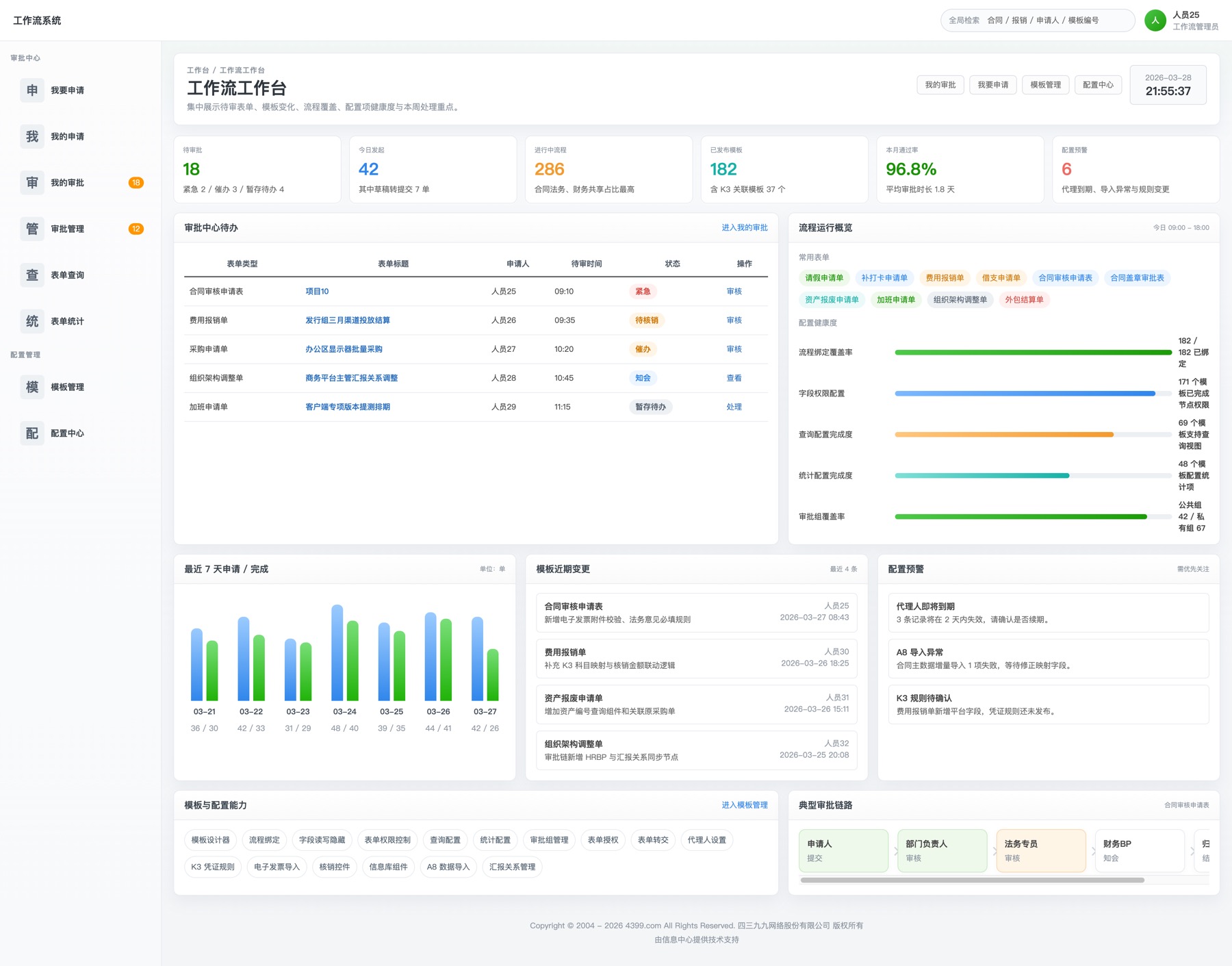The height and width of the screenshot is (966, 1232).
Task: Click the 管 icon for 审批管理
Action: [32, 229]
